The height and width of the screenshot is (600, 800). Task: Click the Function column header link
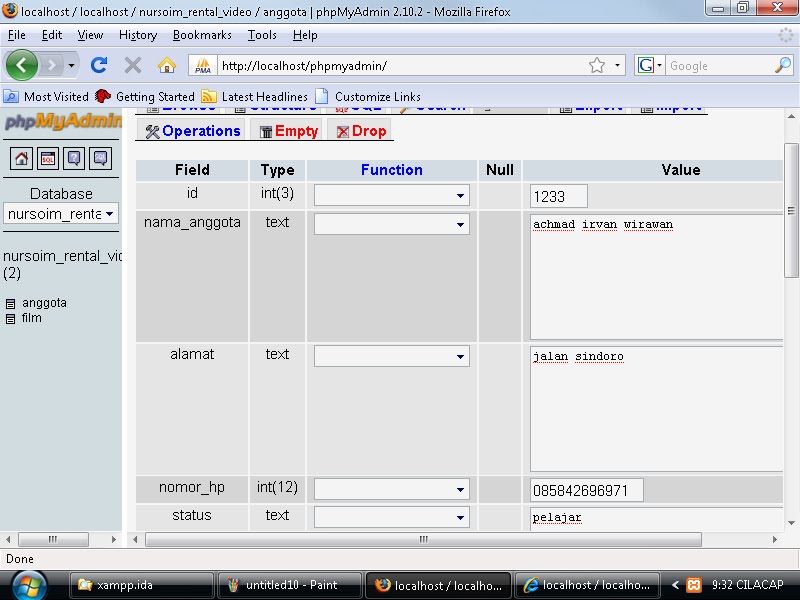point(391,170)
